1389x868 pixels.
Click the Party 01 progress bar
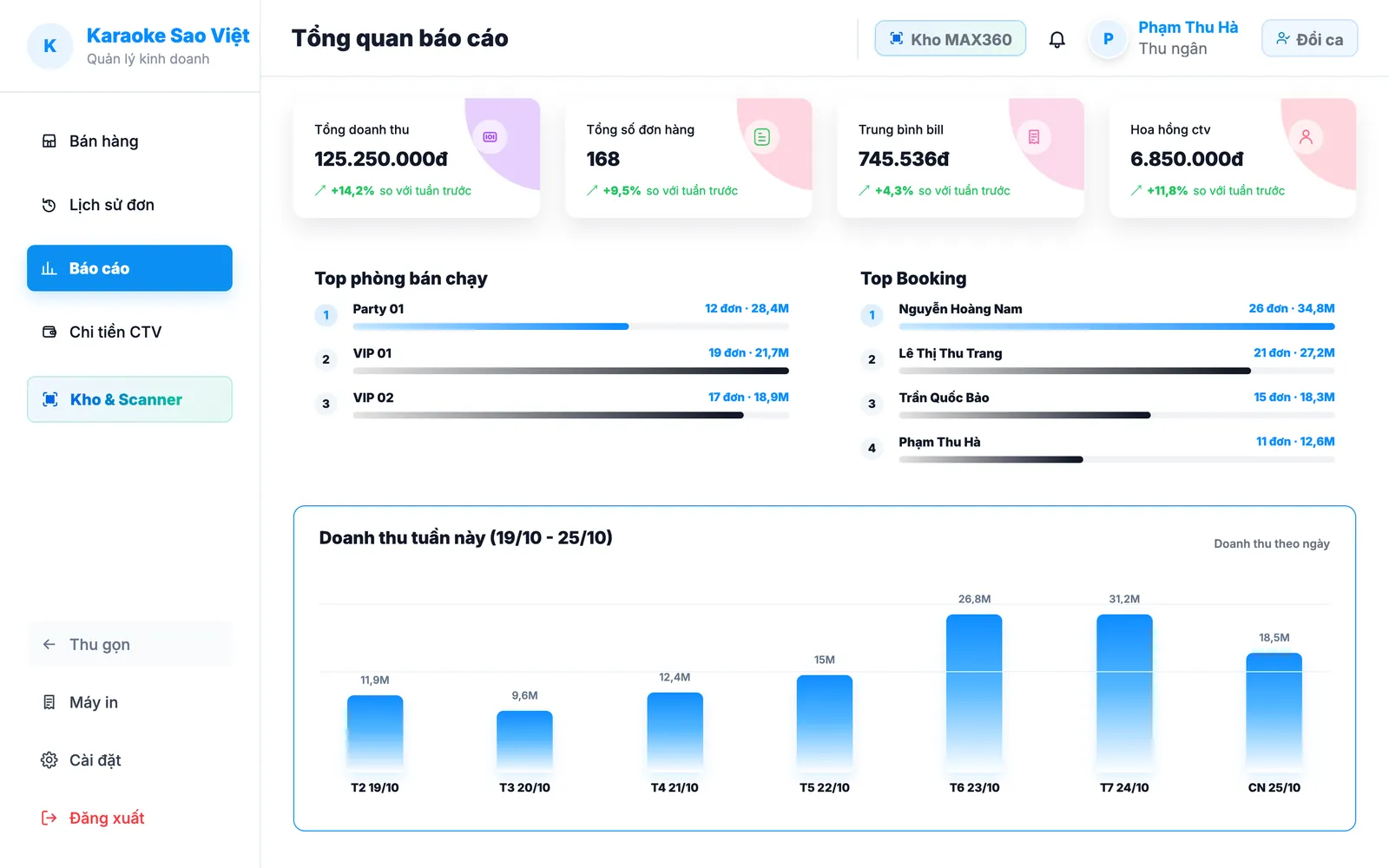[x=570, y=326]
